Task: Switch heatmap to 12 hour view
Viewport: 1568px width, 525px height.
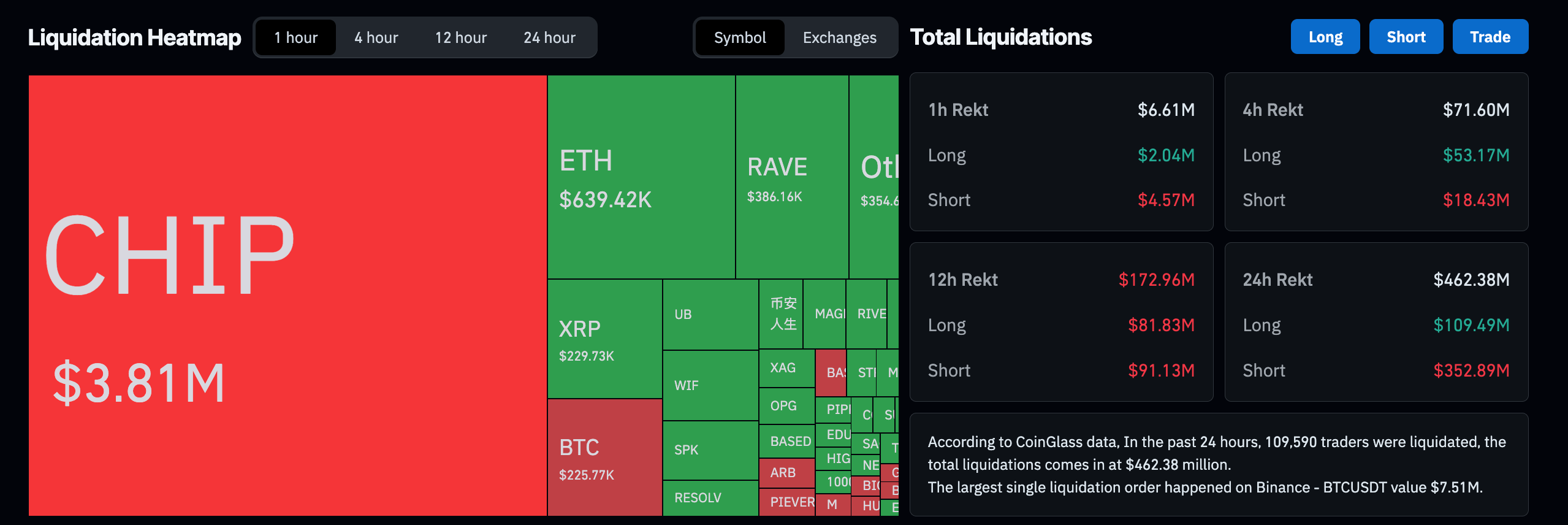Action: (x=460, y=38)
